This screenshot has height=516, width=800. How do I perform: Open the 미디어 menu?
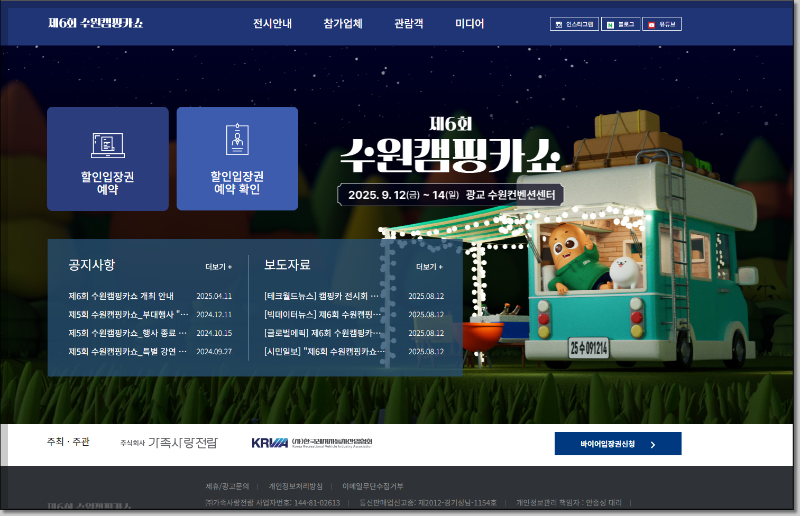(469, 23)
